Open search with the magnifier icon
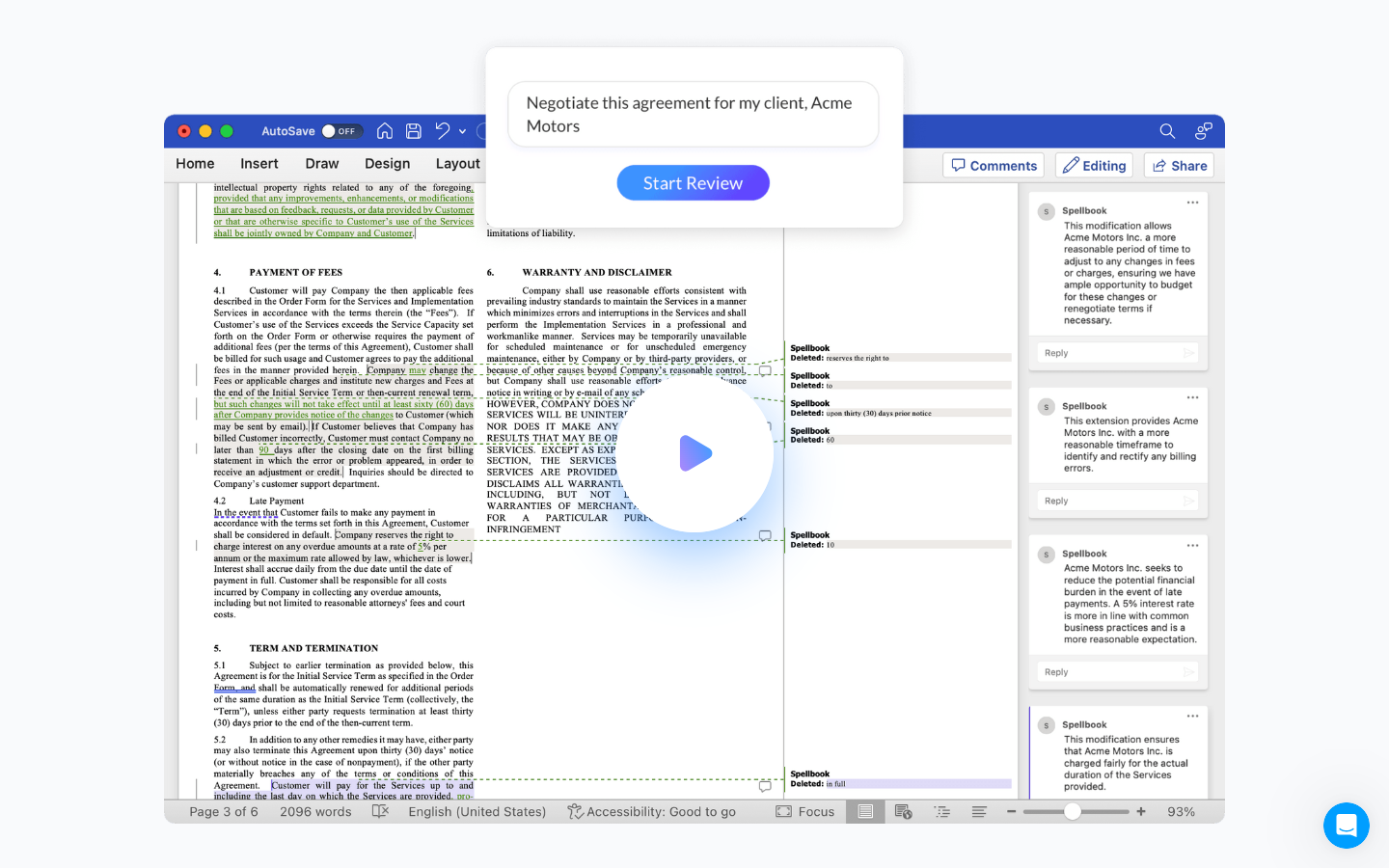Image resolution: width=1389 pixels, height=868 pixels. click(1167, 131)
